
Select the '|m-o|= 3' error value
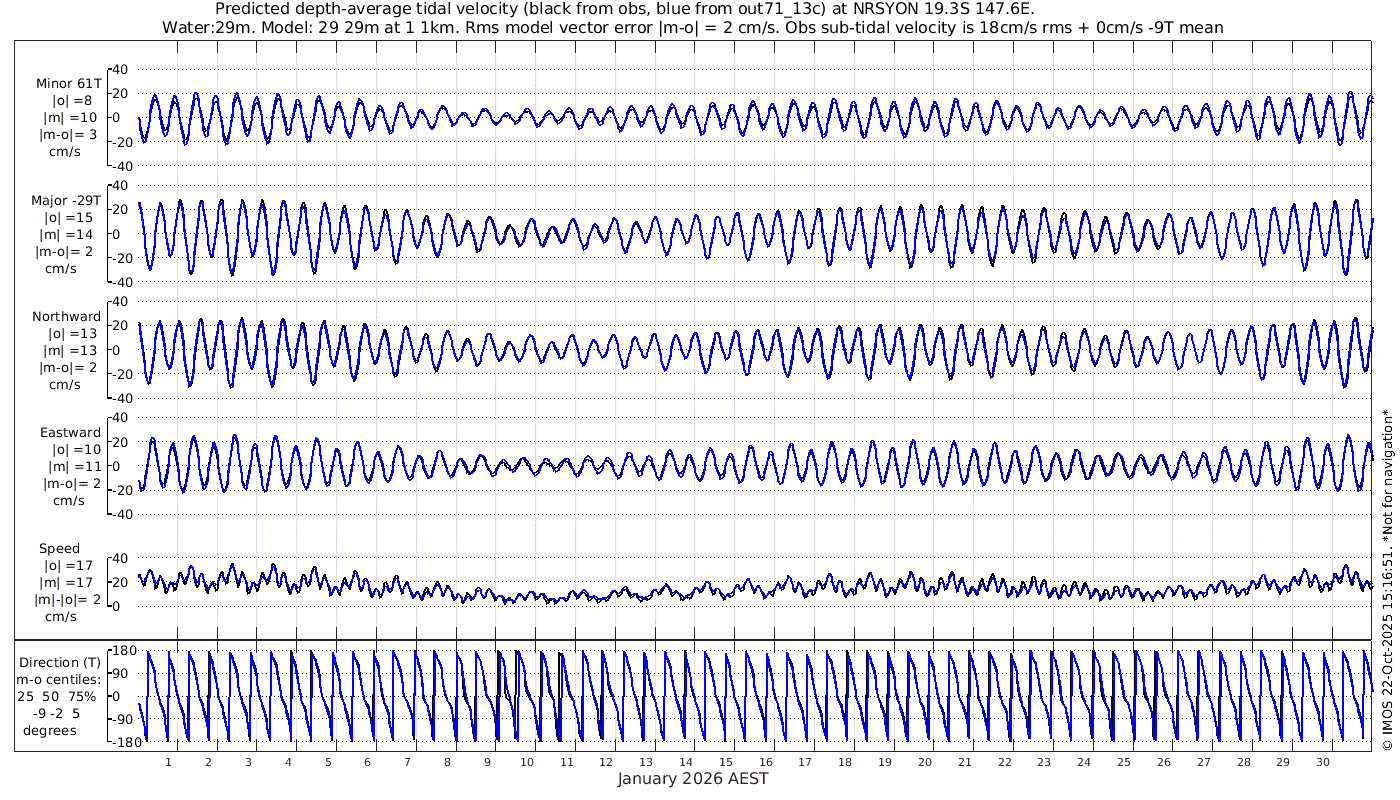click(x=68, y=134)
